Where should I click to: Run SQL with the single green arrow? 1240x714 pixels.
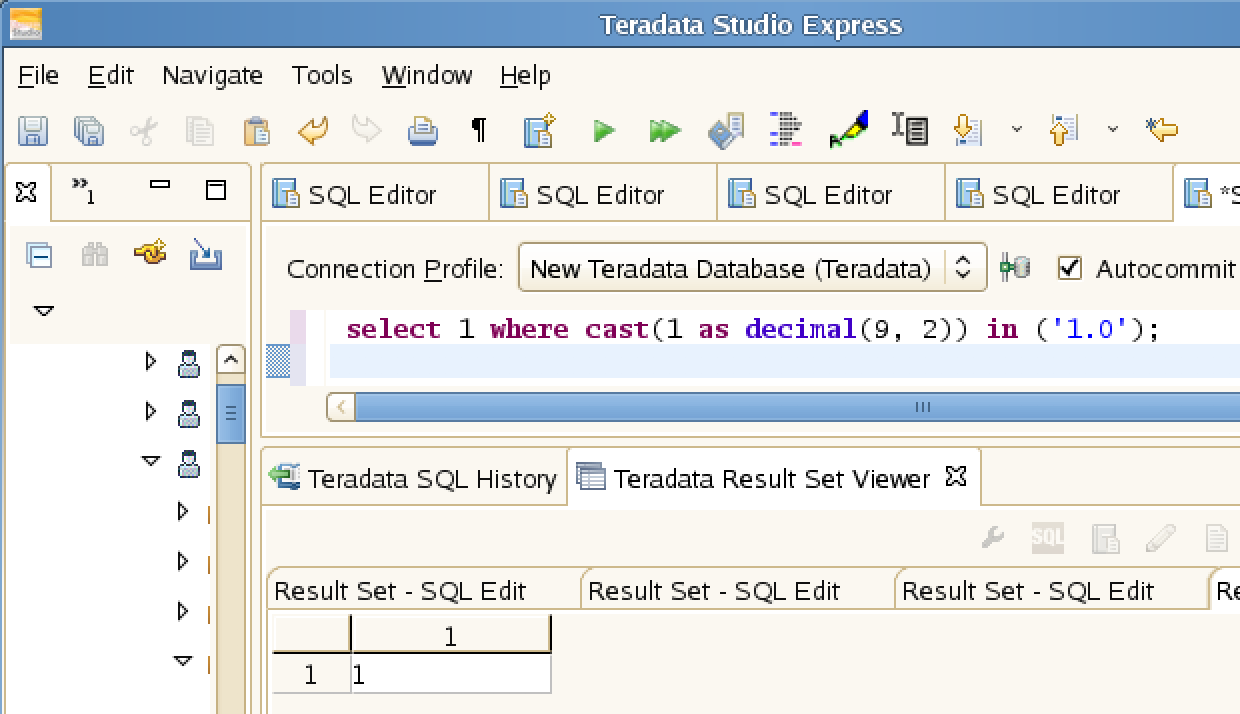coord(604,130)
